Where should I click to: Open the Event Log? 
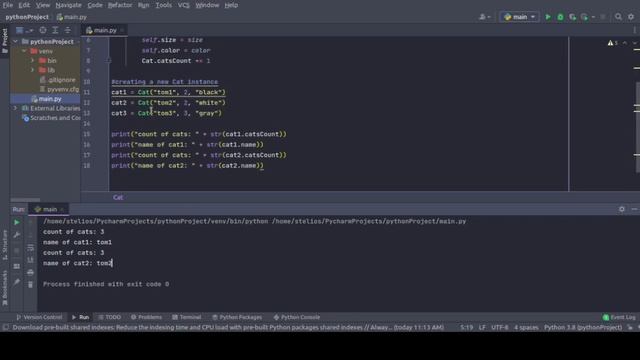pyautogui.click(x=619, y=317)
